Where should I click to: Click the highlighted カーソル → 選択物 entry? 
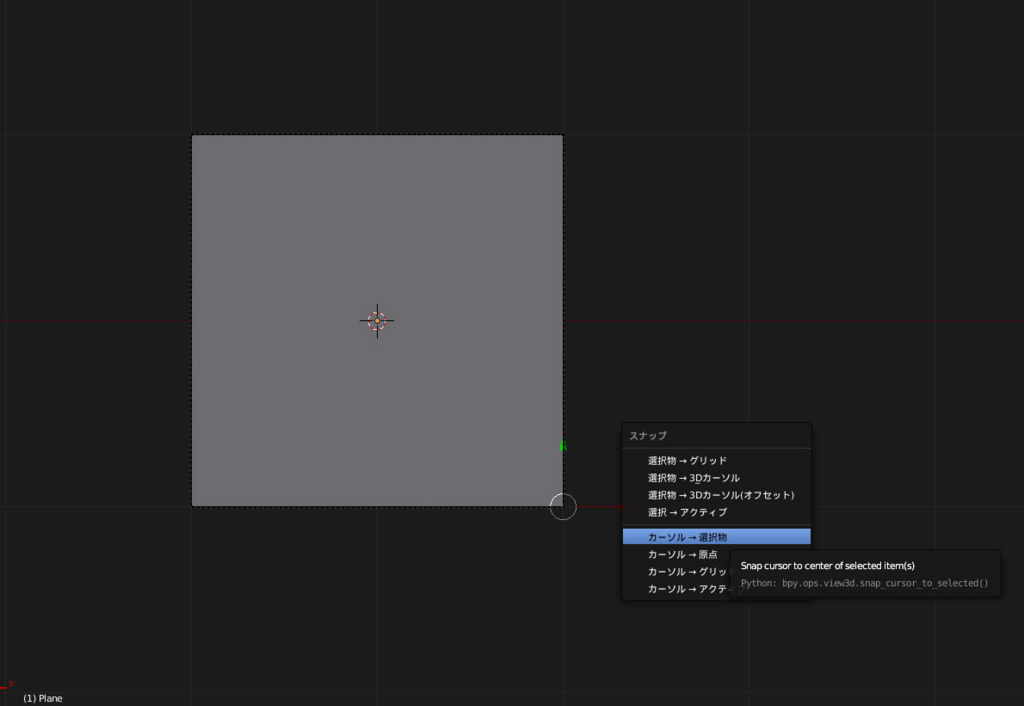(716, 537)
